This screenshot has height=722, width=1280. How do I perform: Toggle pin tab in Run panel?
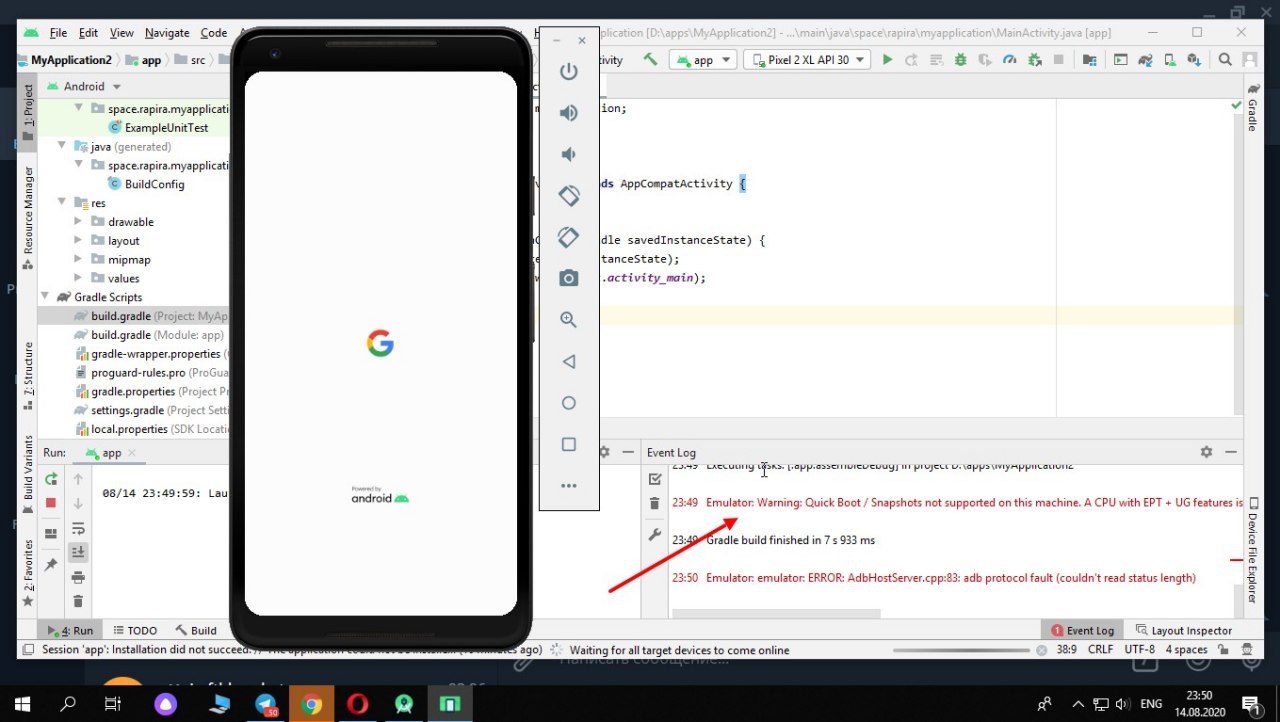coord(51,566)
